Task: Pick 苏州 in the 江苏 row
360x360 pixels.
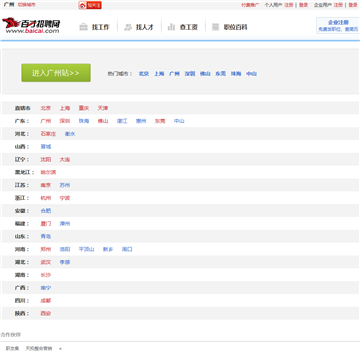Action: point(65,185)
